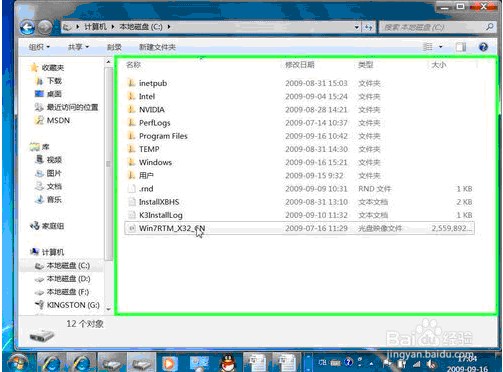503x372 pixels.
Task: Click the Forward navigation arrow button
Action: pyautogui.click(x=44, y=27)
